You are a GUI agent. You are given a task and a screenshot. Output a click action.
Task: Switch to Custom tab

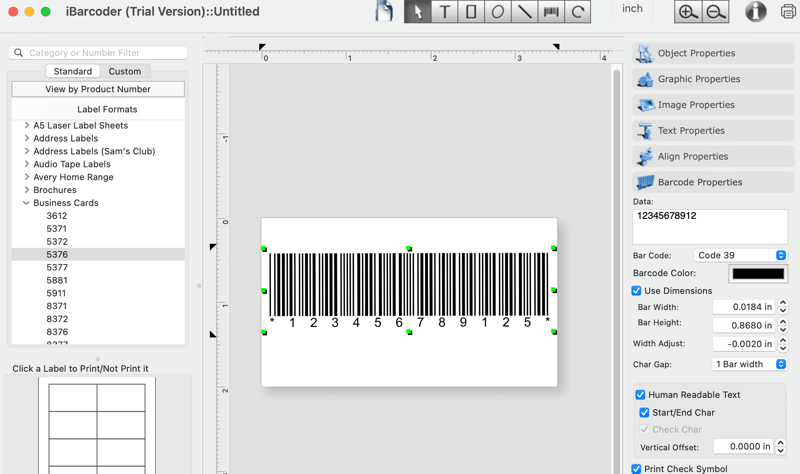pos(124,71)
